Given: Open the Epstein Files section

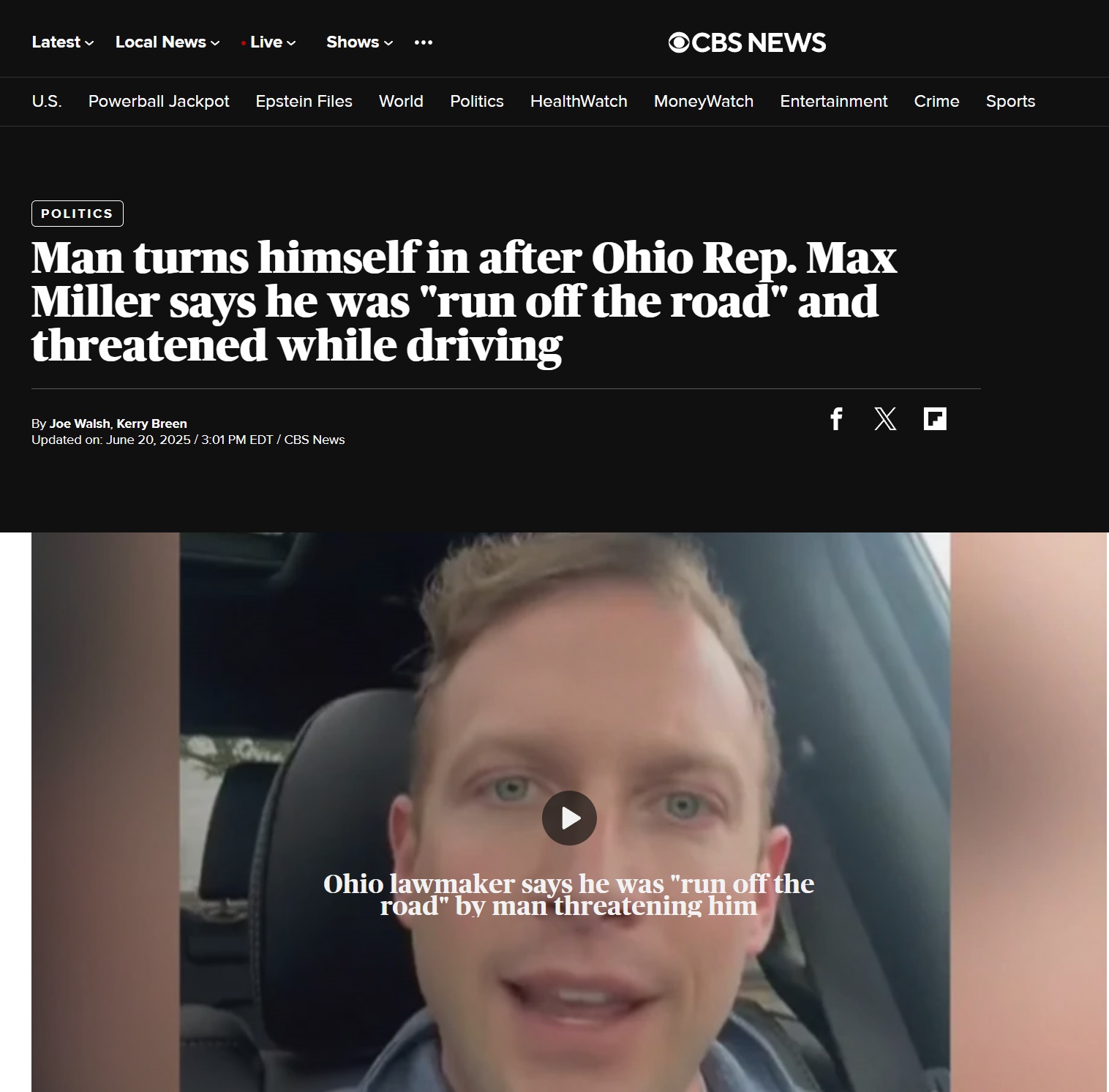Looking at the screenshot, I should (x=304, y=102).
